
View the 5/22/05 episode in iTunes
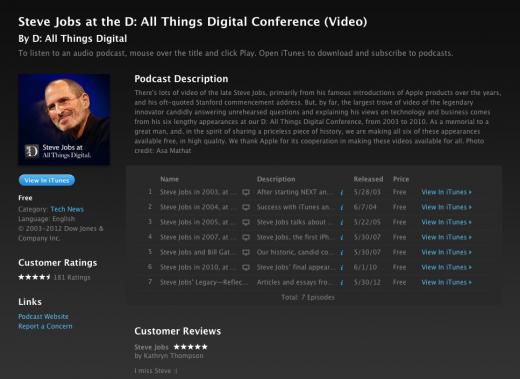point(446,222)
